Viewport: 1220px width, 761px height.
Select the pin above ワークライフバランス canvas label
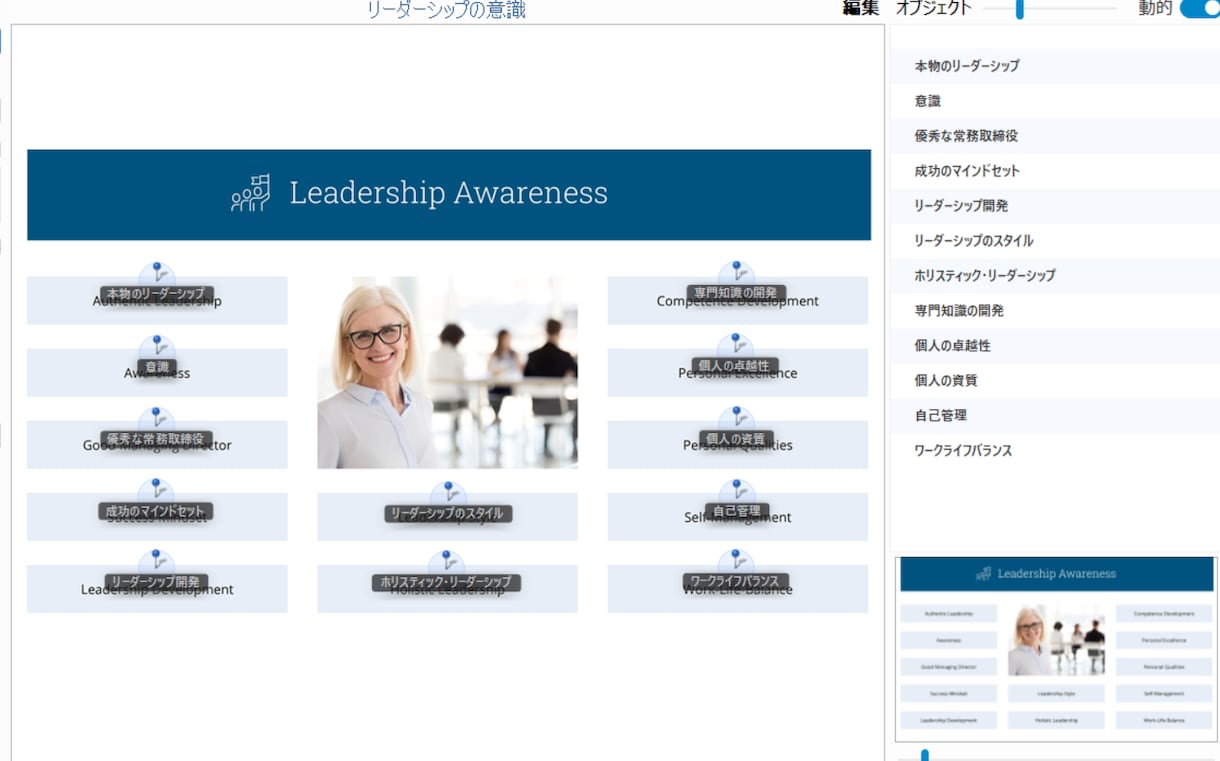(x=736, y=562)
